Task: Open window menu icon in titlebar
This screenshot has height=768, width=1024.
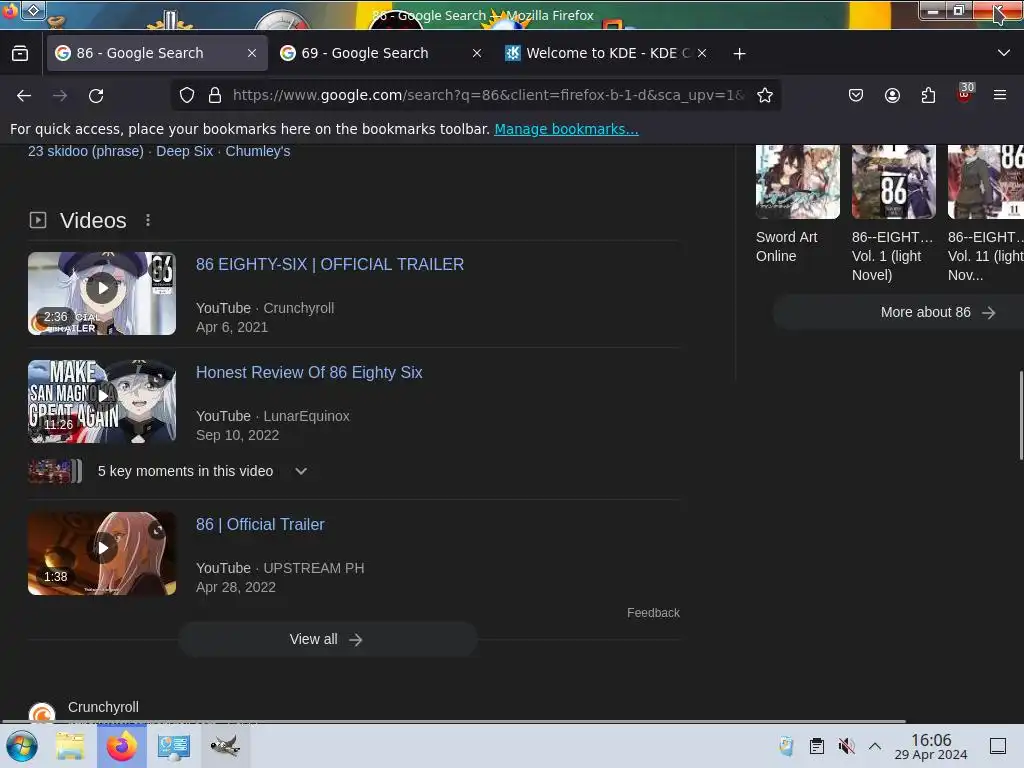Action: click(x=34, y=10)
